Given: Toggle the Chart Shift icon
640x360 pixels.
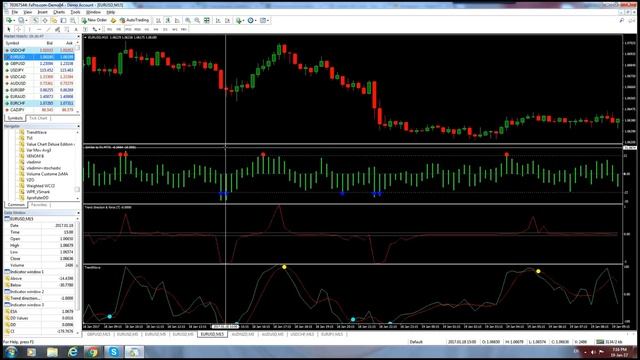Looking at the screenshot, I should coord(228,20).
